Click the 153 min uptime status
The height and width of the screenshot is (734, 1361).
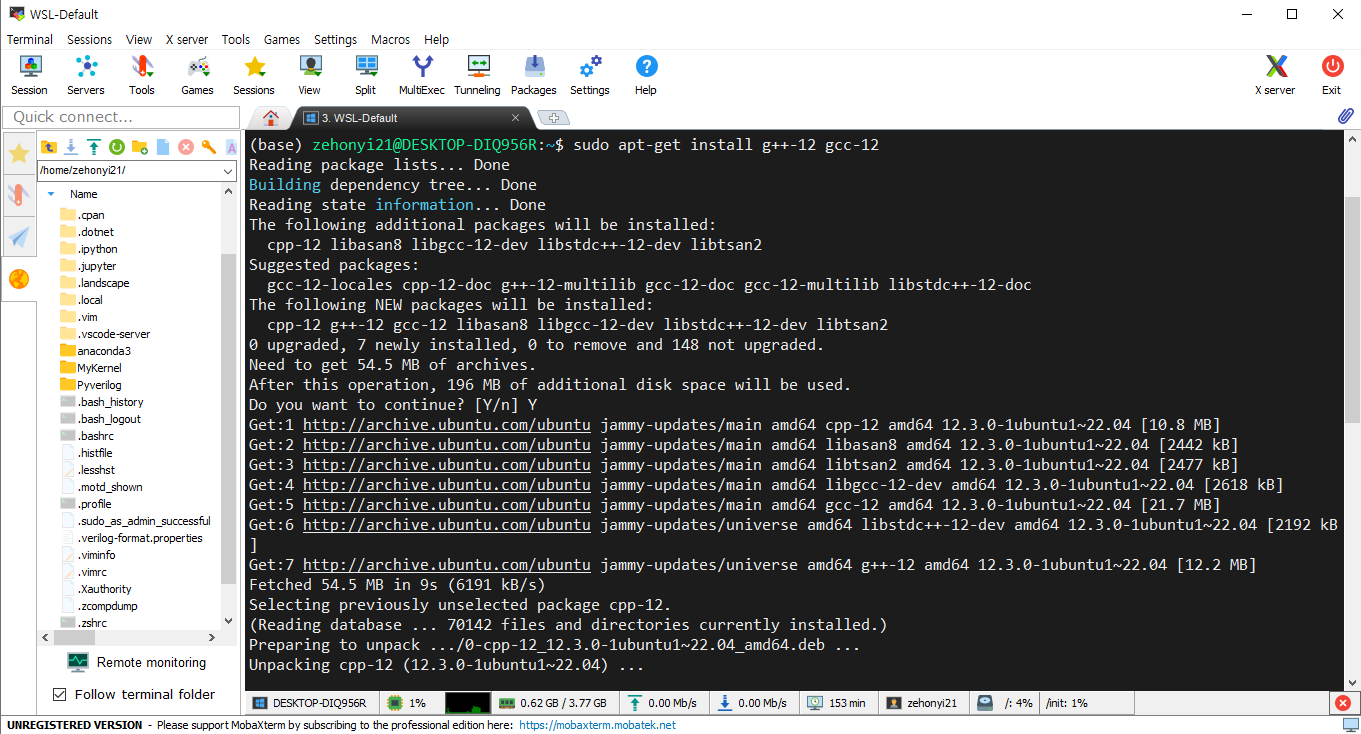pyautogui.click(x=838, y=703)
